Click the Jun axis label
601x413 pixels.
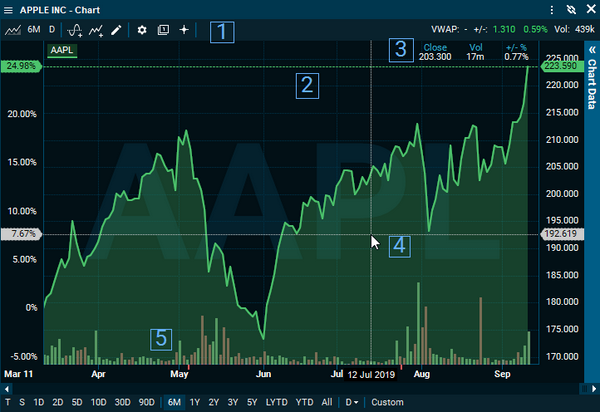pos(263,374)
